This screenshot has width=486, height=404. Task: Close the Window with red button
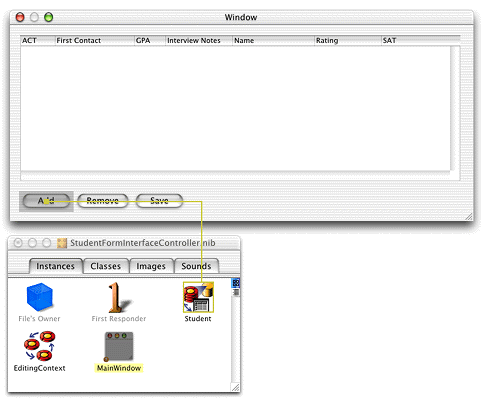(x=20, y=17)
